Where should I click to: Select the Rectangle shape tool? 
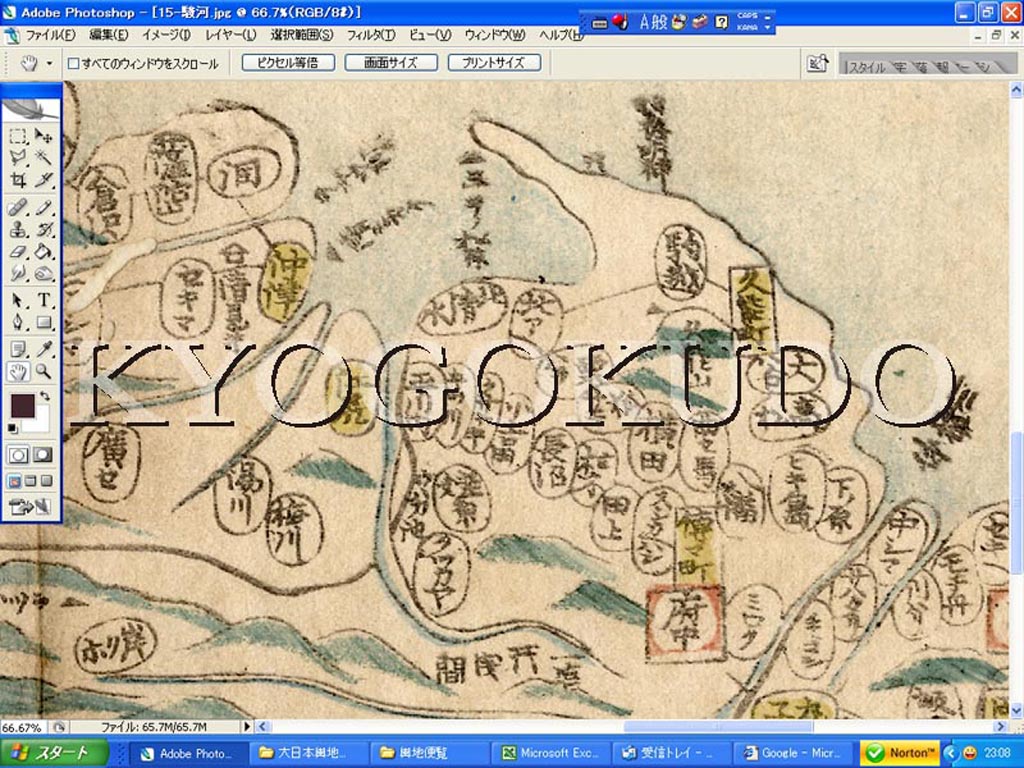[43, 322]
